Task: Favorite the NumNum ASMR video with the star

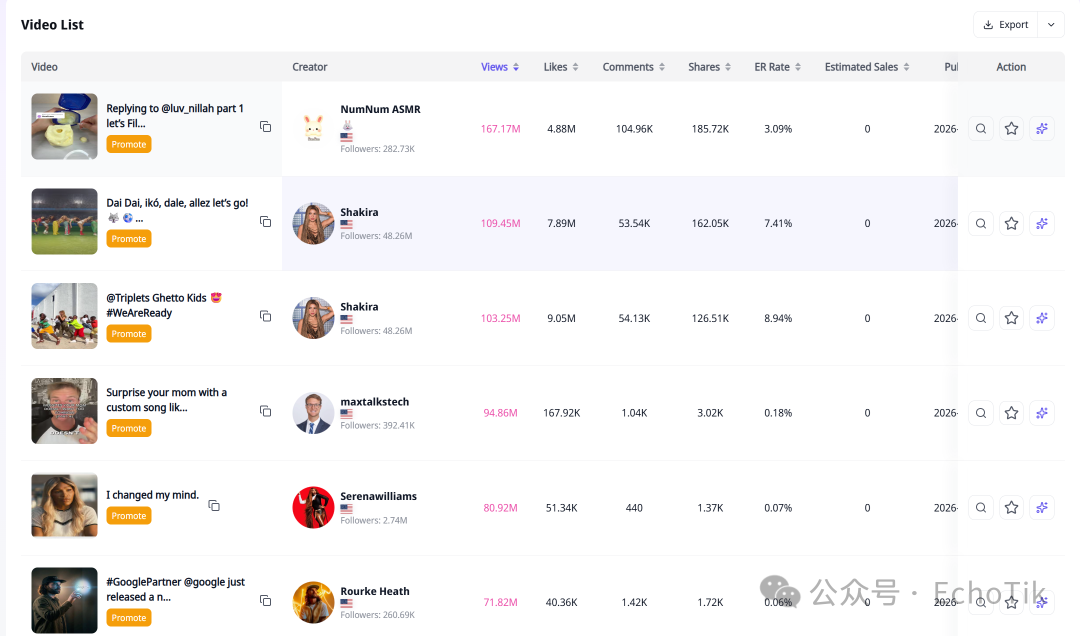Action: [1011, 129]
